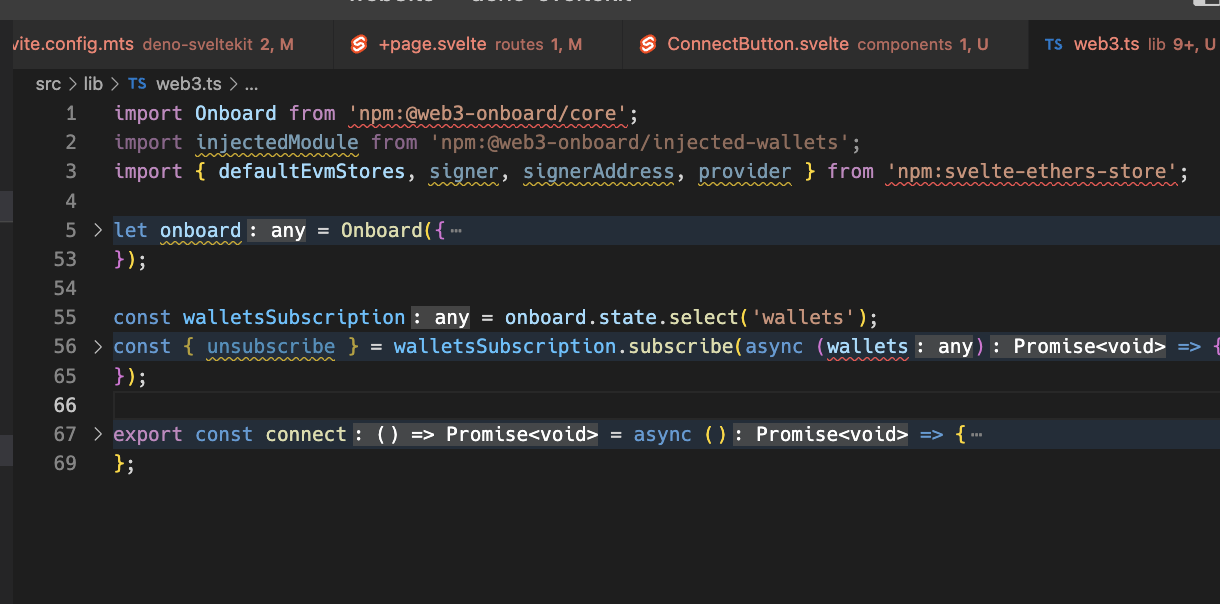
Task: Open the breadcrumb ellipsis after web3.ts
Action: [x=251, y=84]
